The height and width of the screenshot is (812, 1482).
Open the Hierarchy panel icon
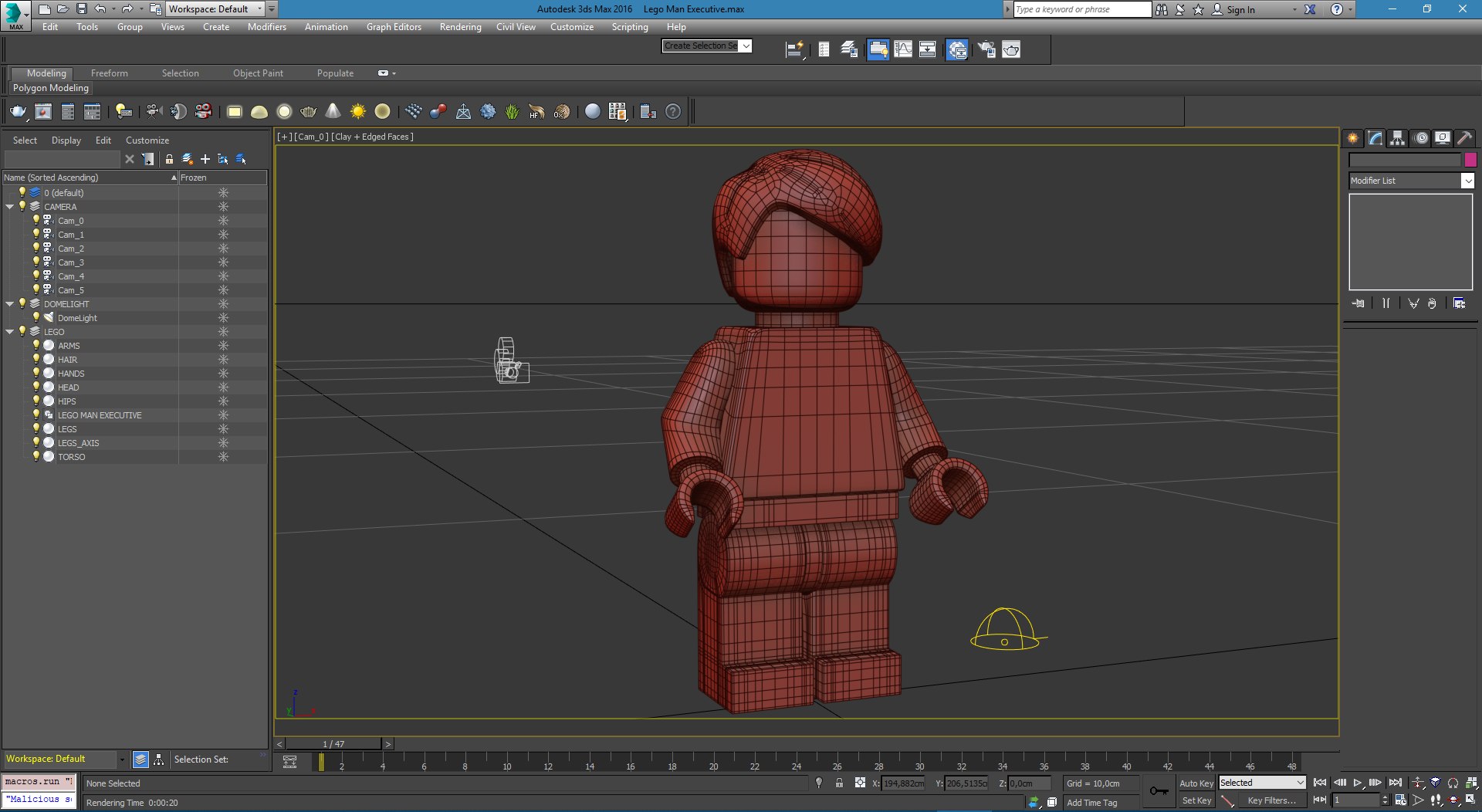(x=1398, y=138)
